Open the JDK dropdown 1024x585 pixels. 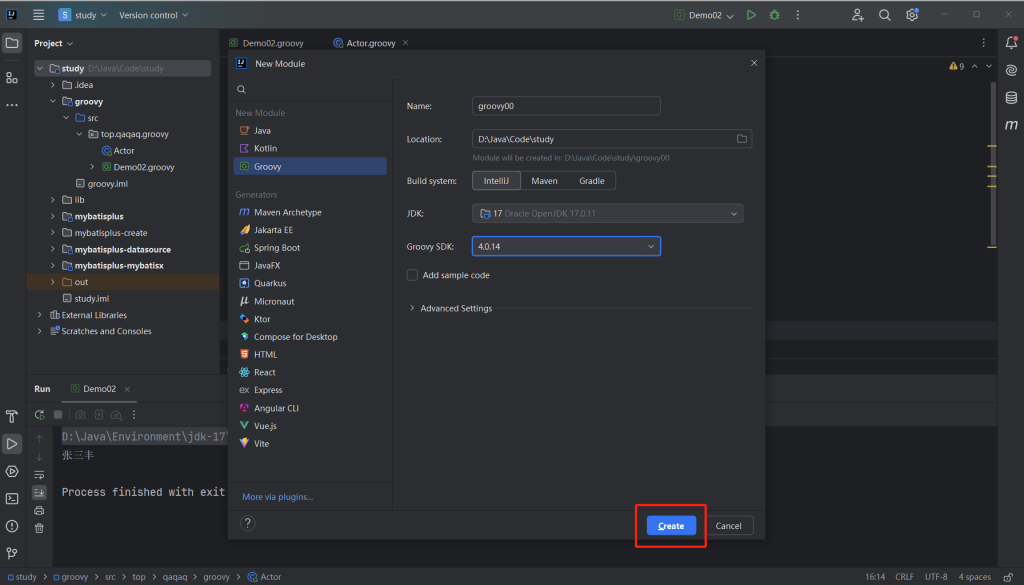607,213
